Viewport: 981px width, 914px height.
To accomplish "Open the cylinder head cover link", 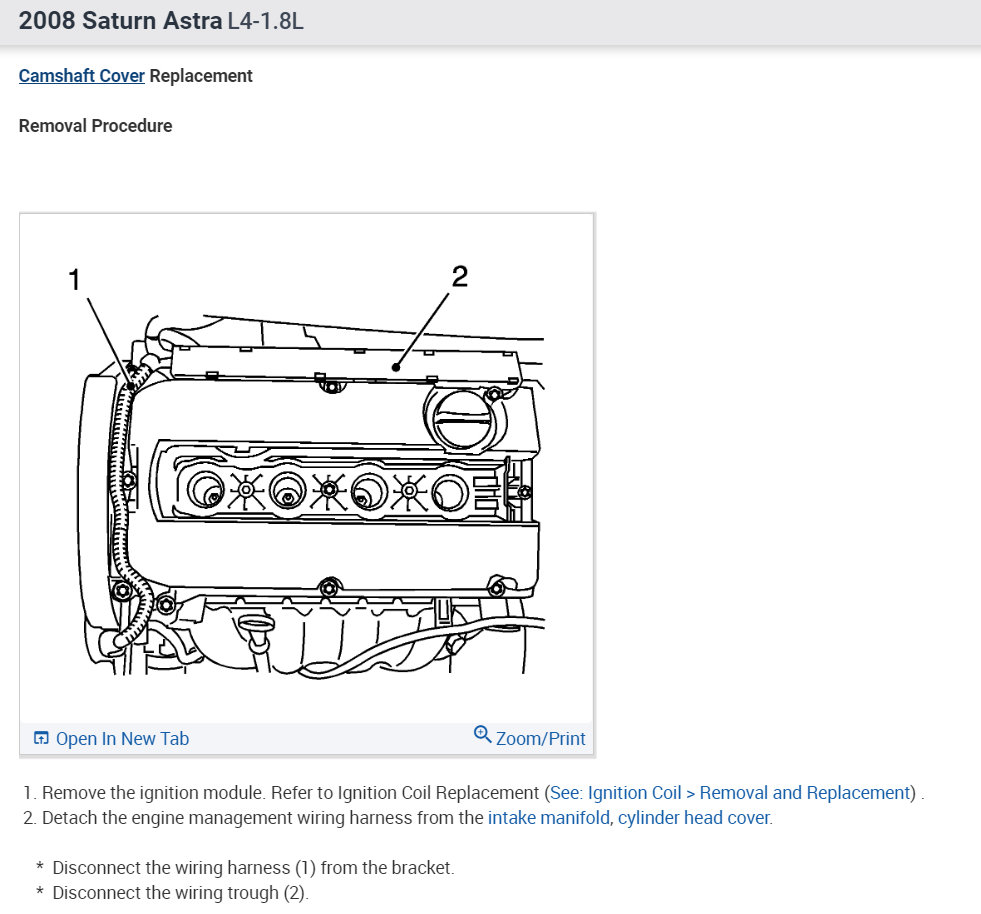I will (692, 817).
